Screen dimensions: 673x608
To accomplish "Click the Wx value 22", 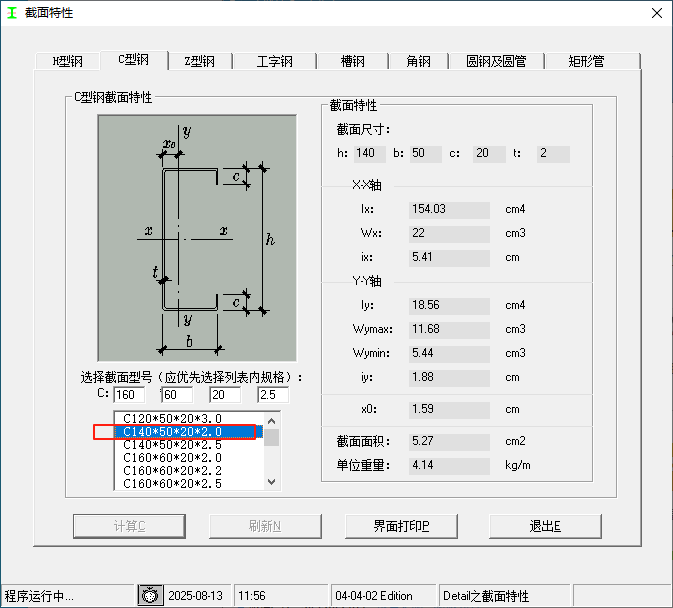I will point(449,234).
